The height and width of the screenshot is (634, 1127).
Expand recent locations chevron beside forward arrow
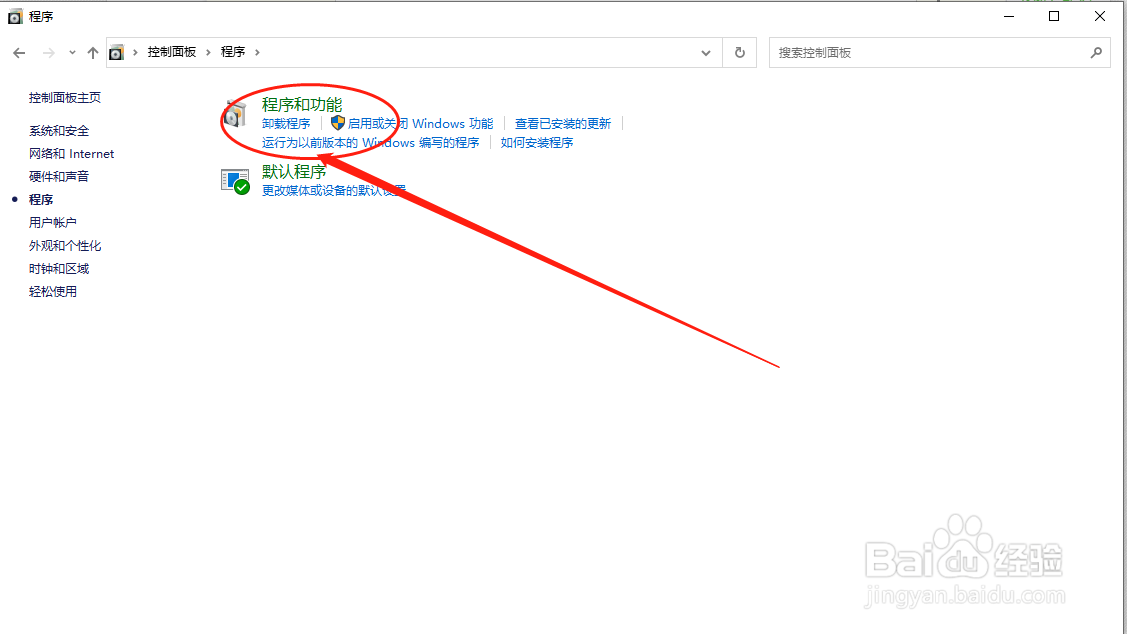tap(70, 52)
